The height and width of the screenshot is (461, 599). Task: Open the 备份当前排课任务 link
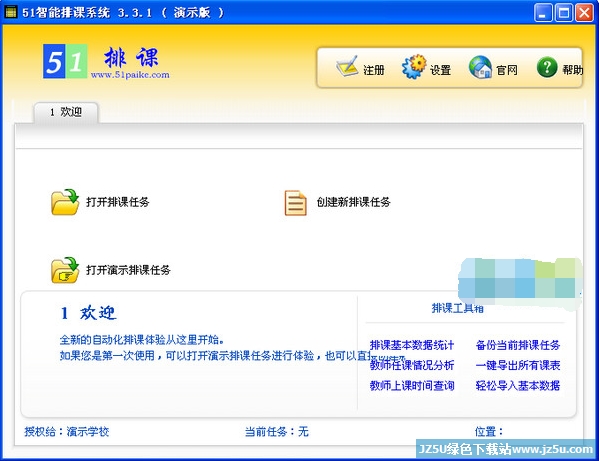point(518,345)
